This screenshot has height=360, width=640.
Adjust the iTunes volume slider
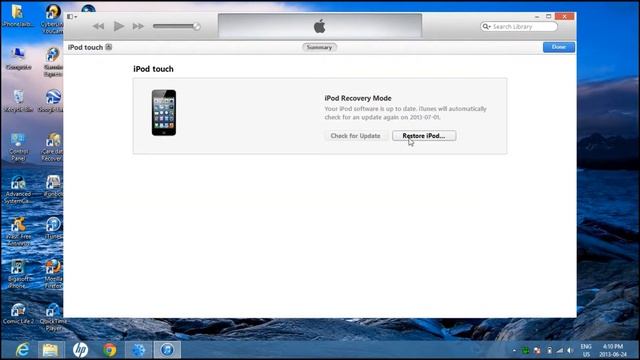pyautogui.click(x=176, y=26)
